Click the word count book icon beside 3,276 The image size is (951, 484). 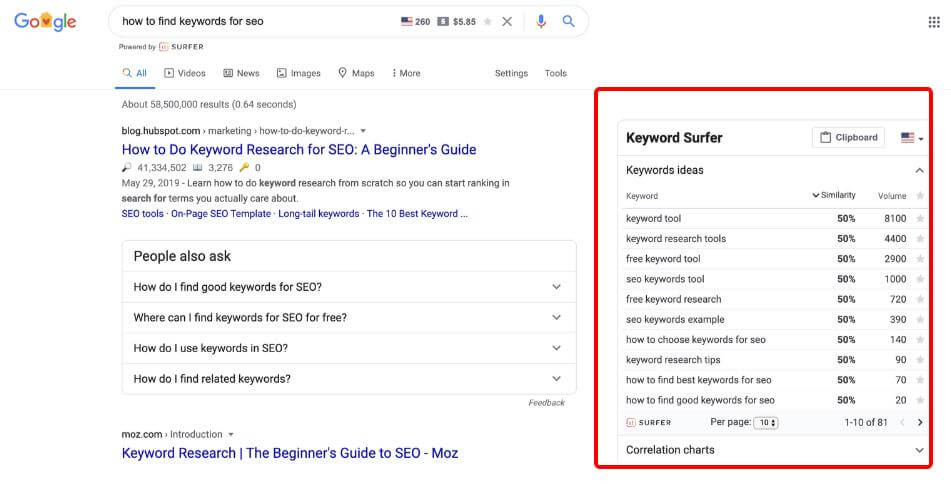pyautogui.click(x=197, y=168)
